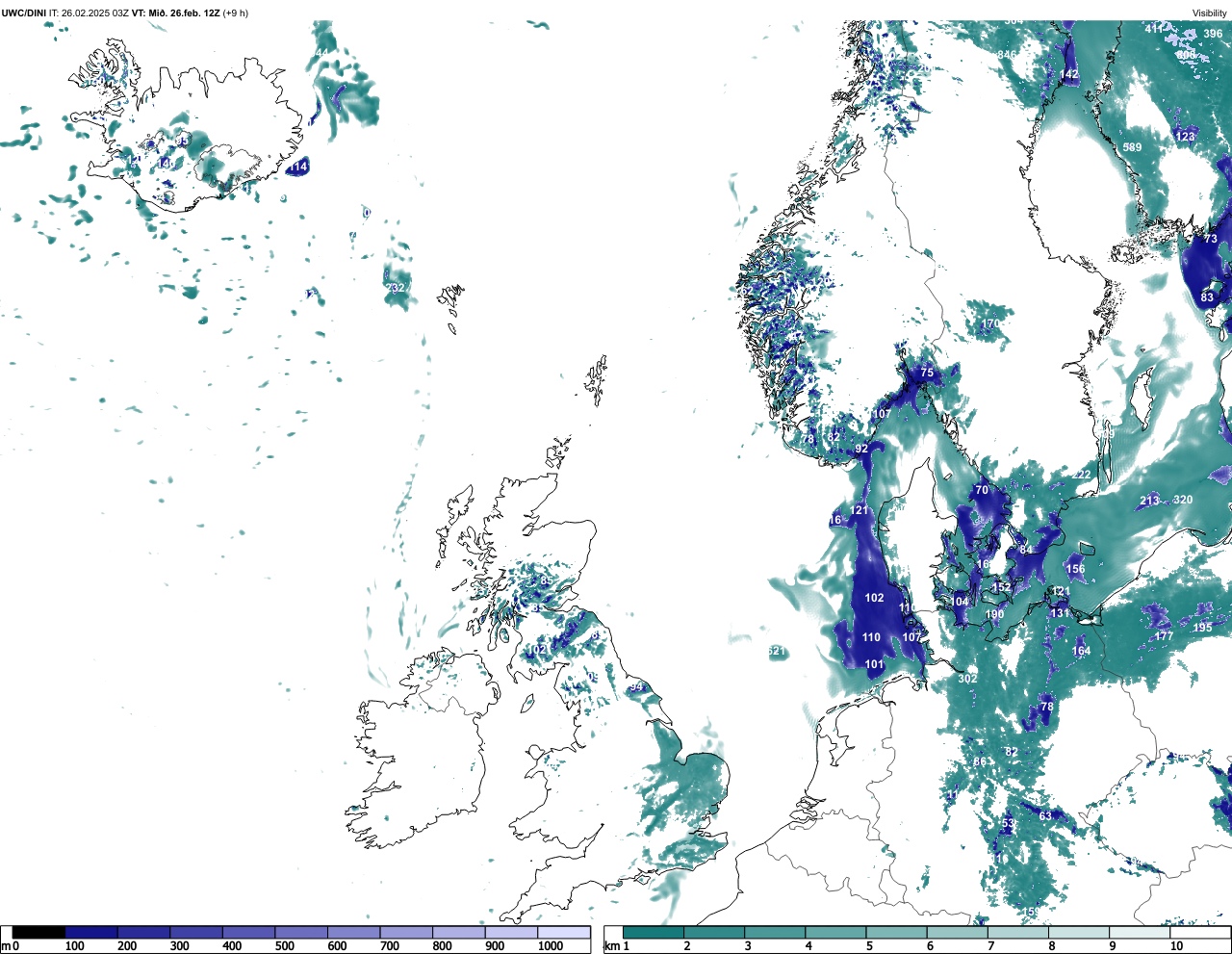This screenshot has height=954, width=1232.
Task: Click the '152' value in Danish islands
Action: (1002, 587)
